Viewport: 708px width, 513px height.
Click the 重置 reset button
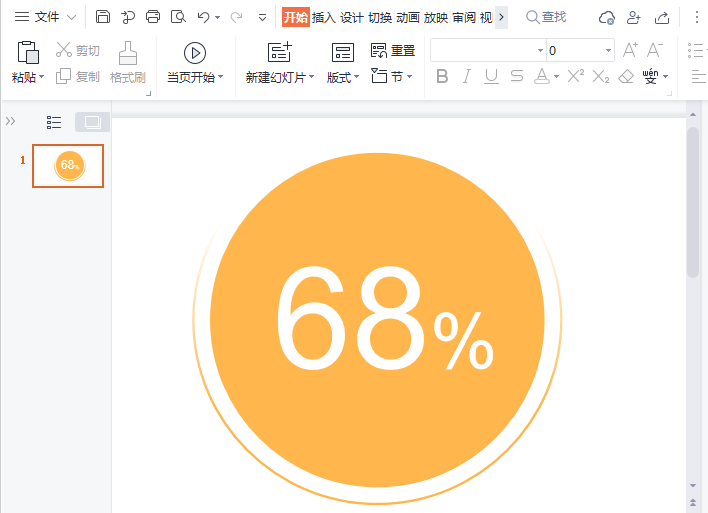393,51
